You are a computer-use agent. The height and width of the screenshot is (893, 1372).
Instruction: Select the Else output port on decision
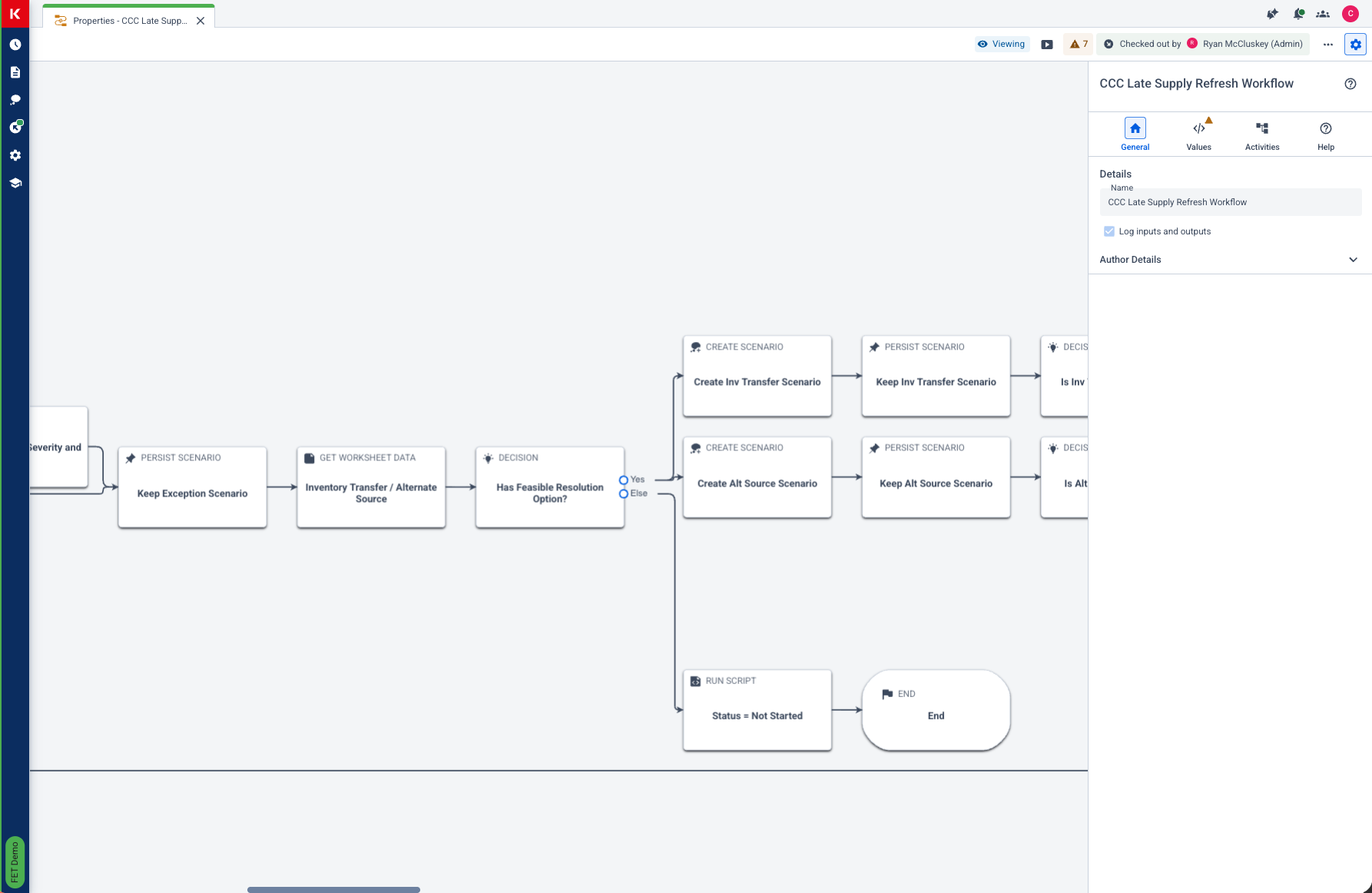click(x=624, y=494)
